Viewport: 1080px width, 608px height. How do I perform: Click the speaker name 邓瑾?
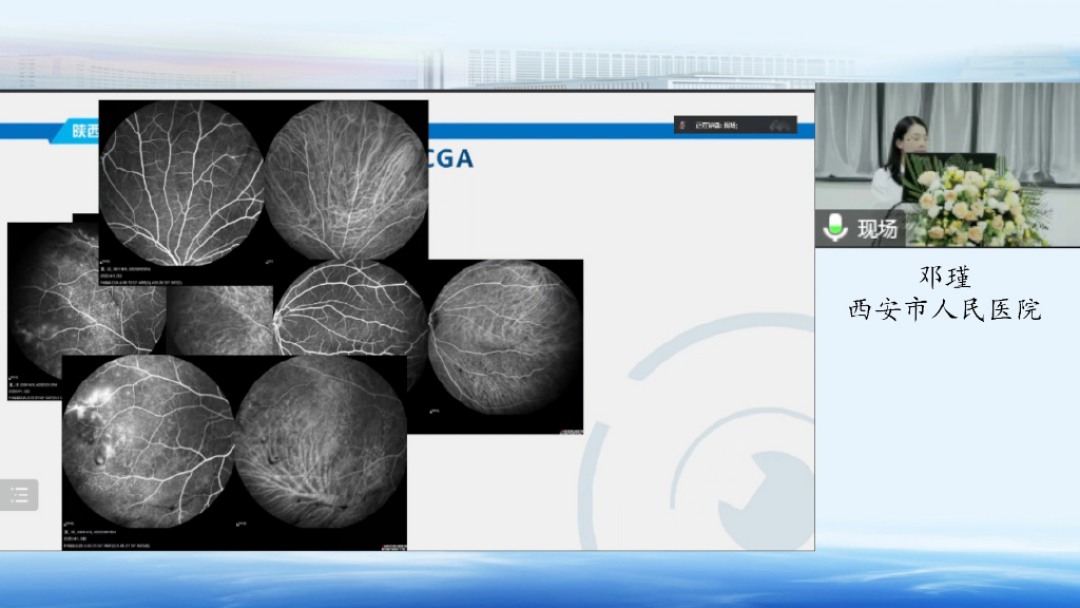pyautogui.click(x=945, y=278)
